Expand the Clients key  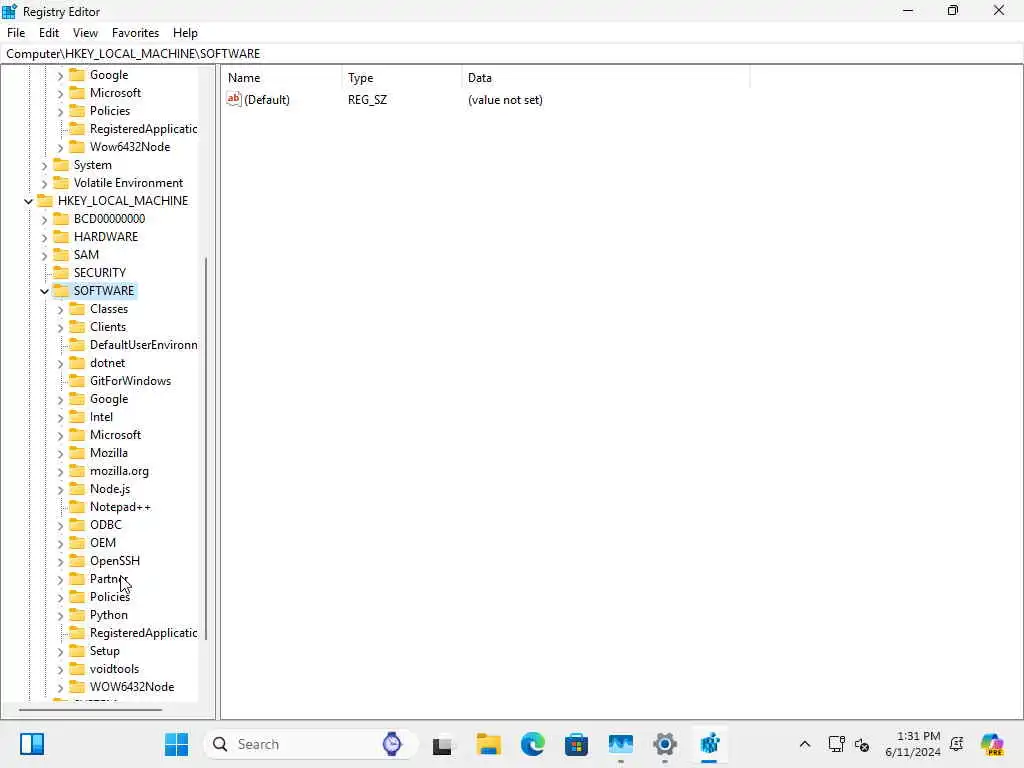61,327
